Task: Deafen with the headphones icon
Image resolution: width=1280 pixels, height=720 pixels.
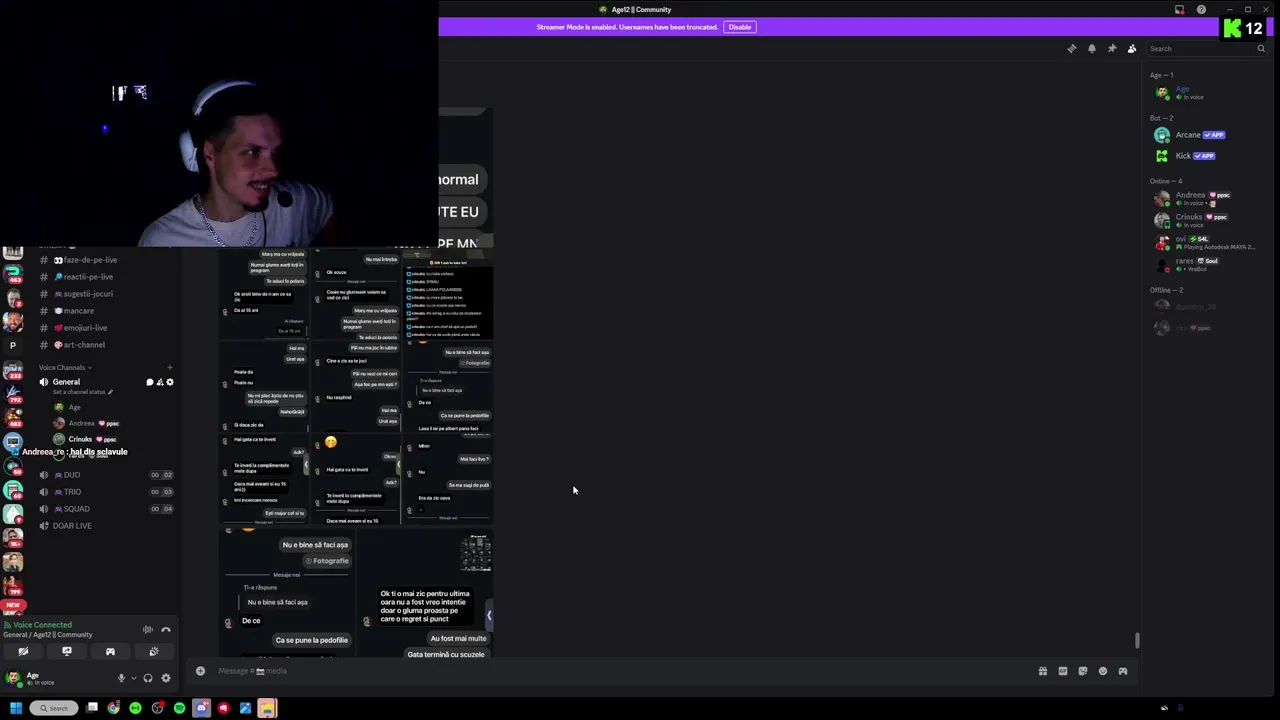Action: point(148,678)
